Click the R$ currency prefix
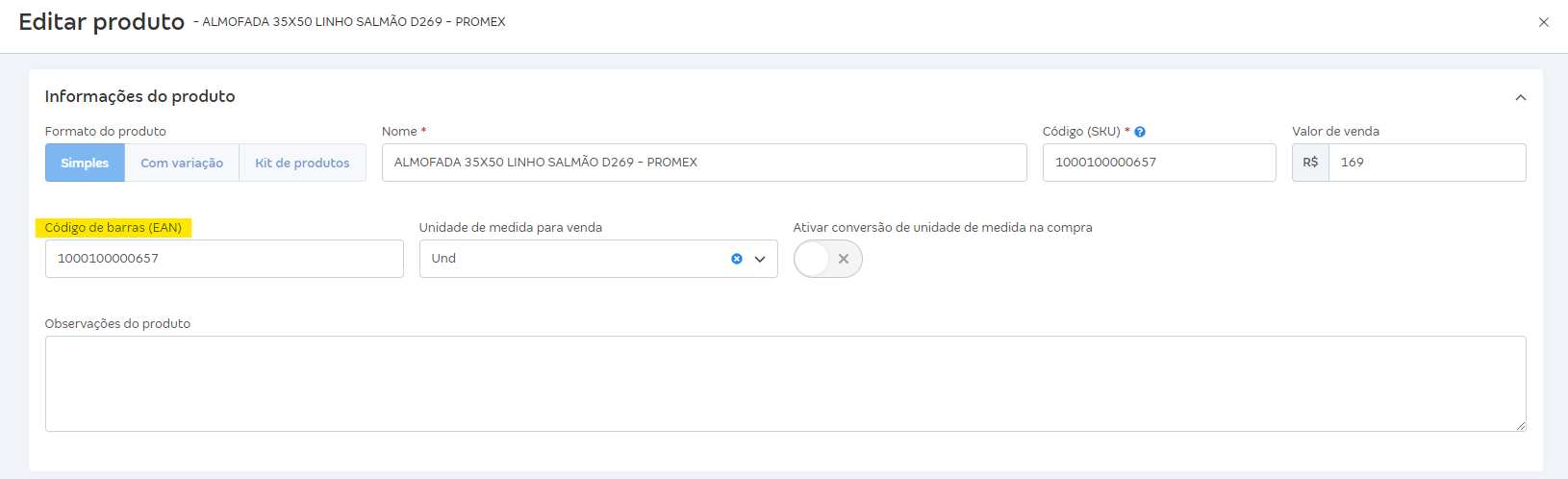The image size is (1568, 479). click(1310, 163)
